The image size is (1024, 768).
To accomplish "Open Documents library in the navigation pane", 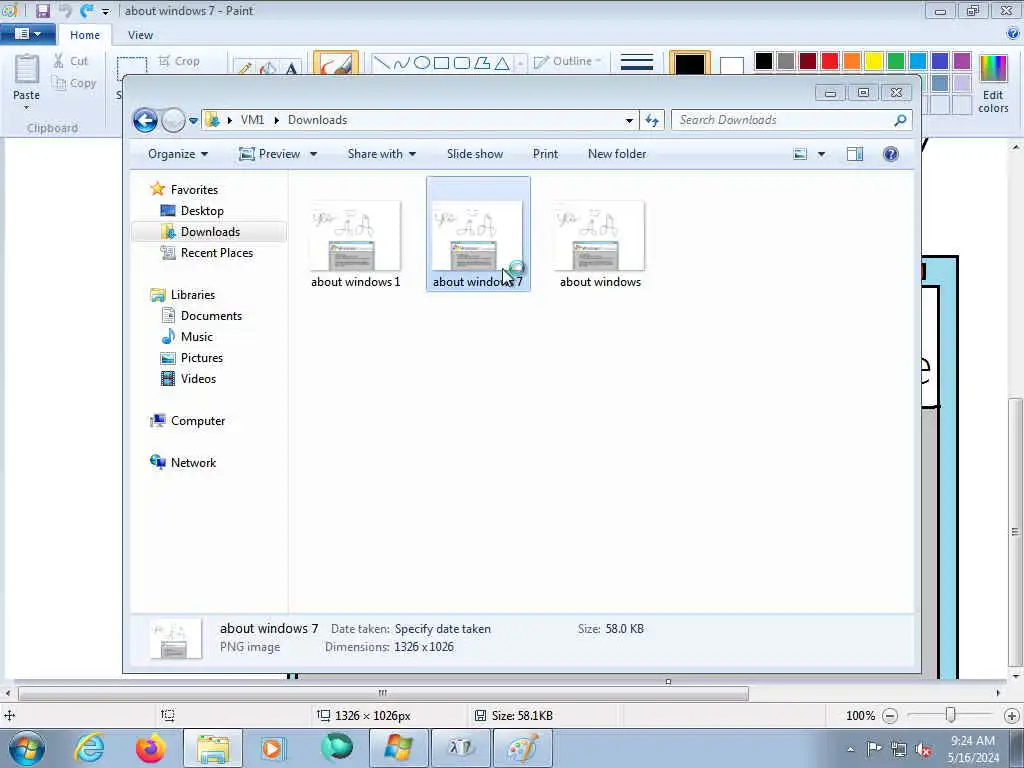I will 202,316.
